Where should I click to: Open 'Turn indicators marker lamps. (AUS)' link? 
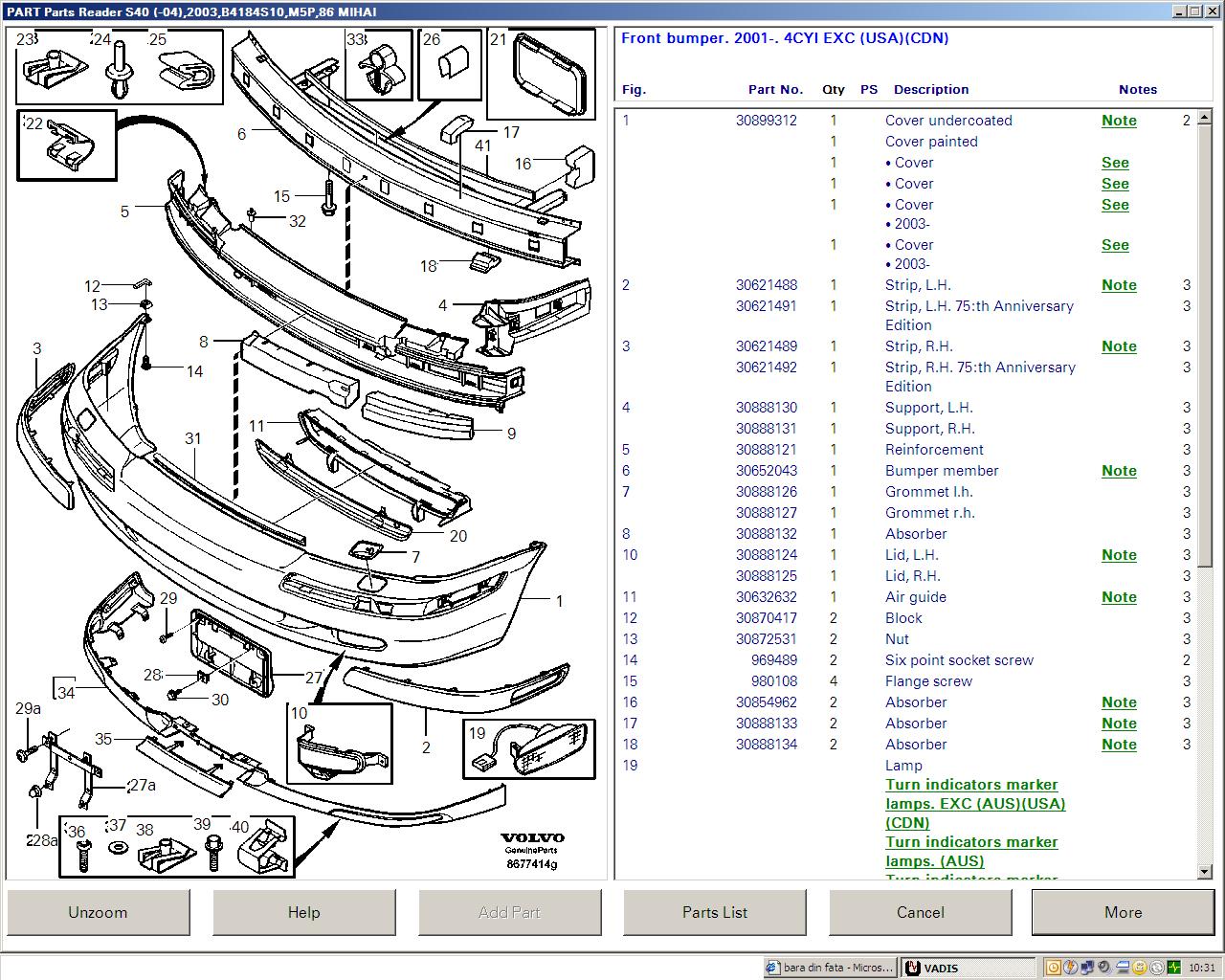click(x=971, y=852)
